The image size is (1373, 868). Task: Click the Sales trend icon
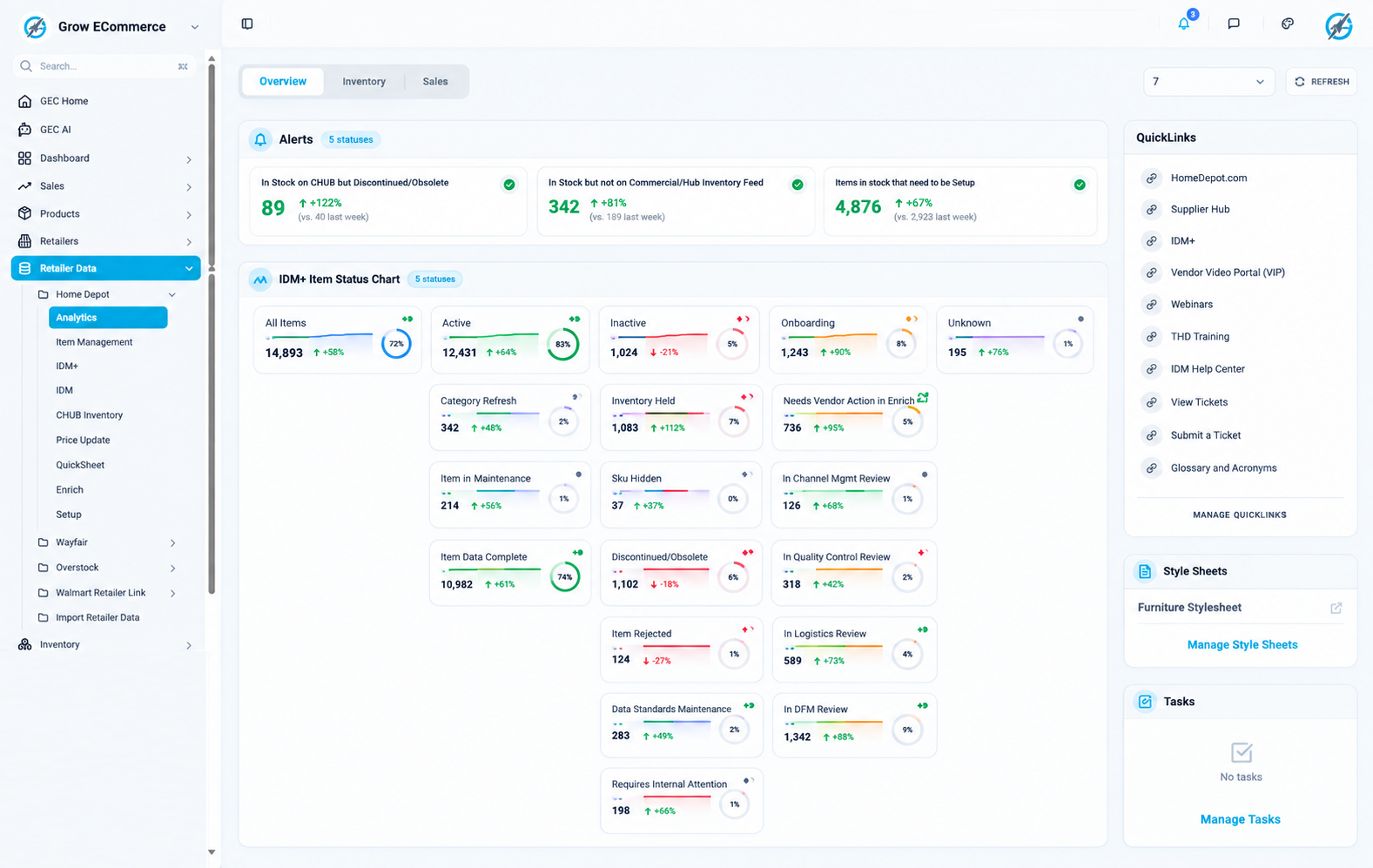click(x=24, y=186)
